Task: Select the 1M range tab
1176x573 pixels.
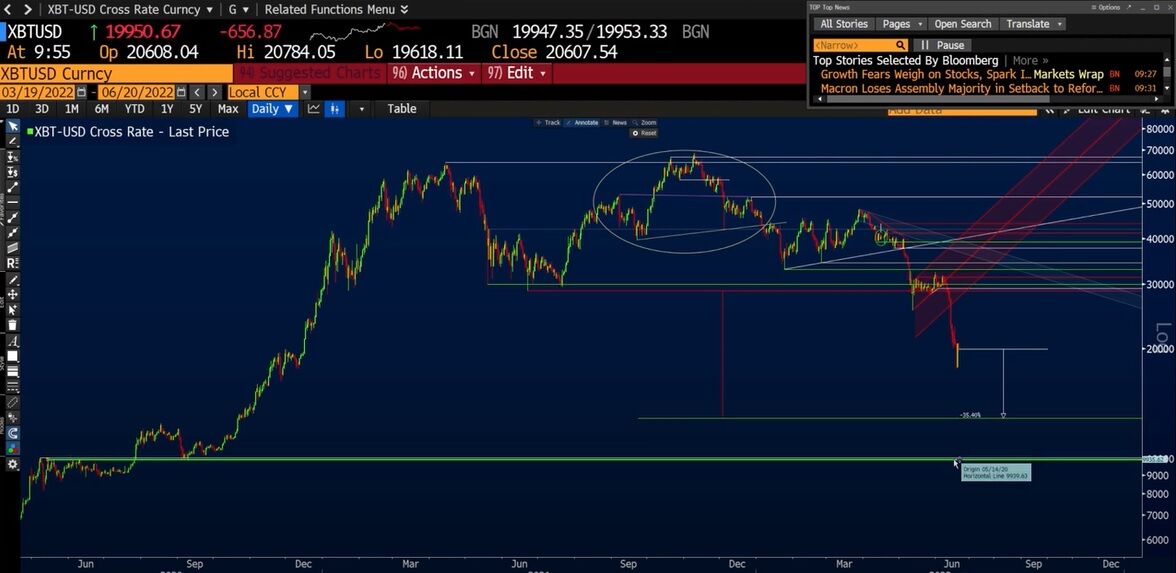Action: pyautogui.click(x=72, y=109)
